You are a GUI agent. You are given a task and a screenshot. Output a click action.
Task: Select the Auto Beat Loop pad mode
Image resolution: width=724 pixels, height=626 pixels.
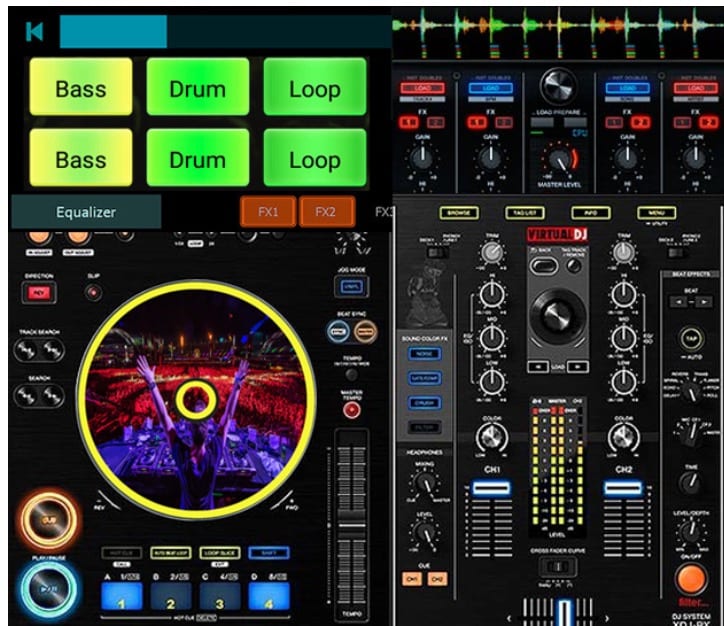(x=171, y=553)
